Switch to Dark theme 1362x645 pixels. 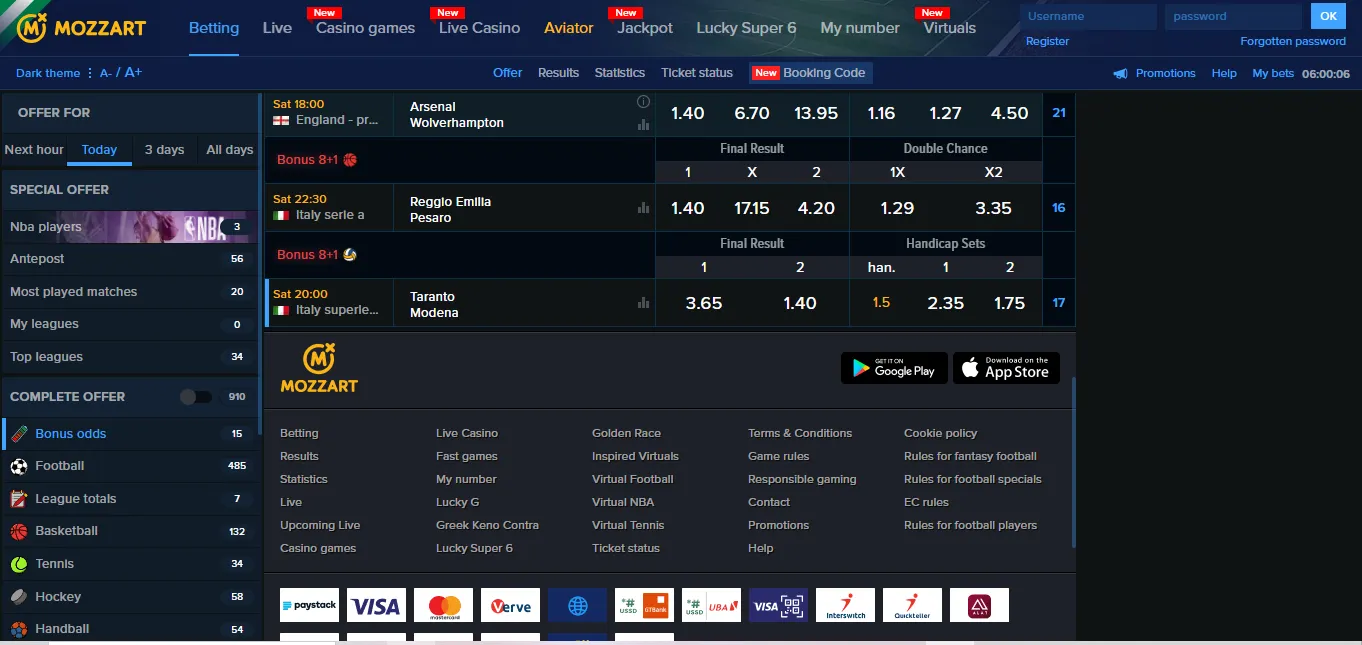[47, 73]
